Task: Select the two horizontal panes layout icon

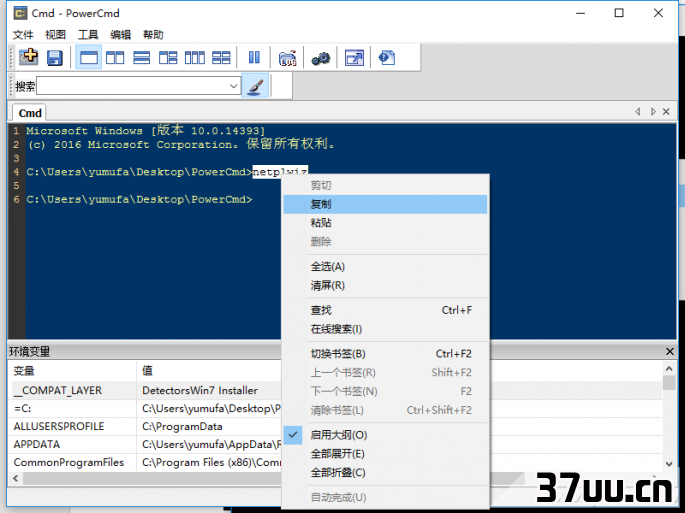Action: click(142, 58)
